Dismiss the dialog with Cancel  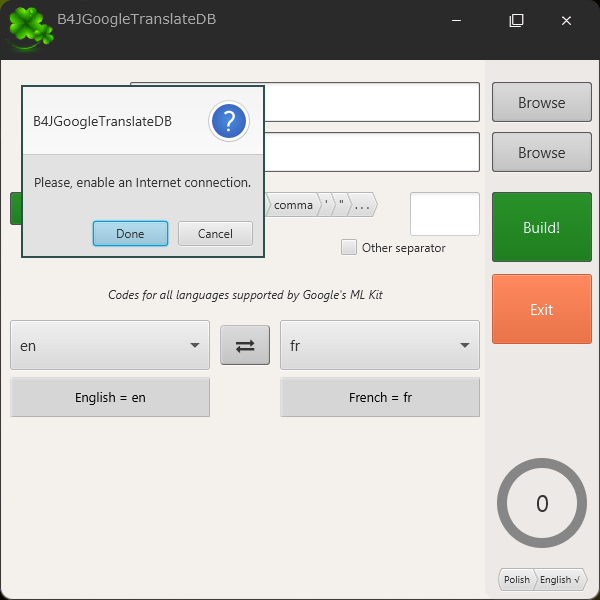point(215,233)
